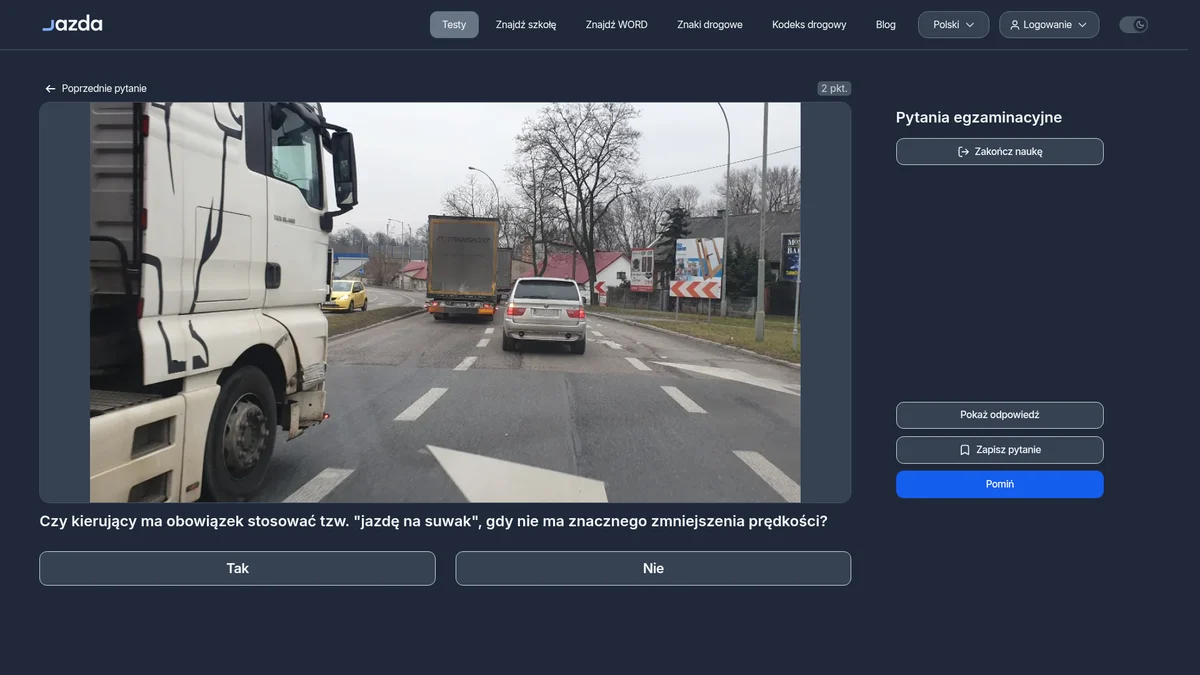Screen dimensions: 1200x675
Task: Click the '2 pkt.' points badge
Action: click(x=834, y=89)
